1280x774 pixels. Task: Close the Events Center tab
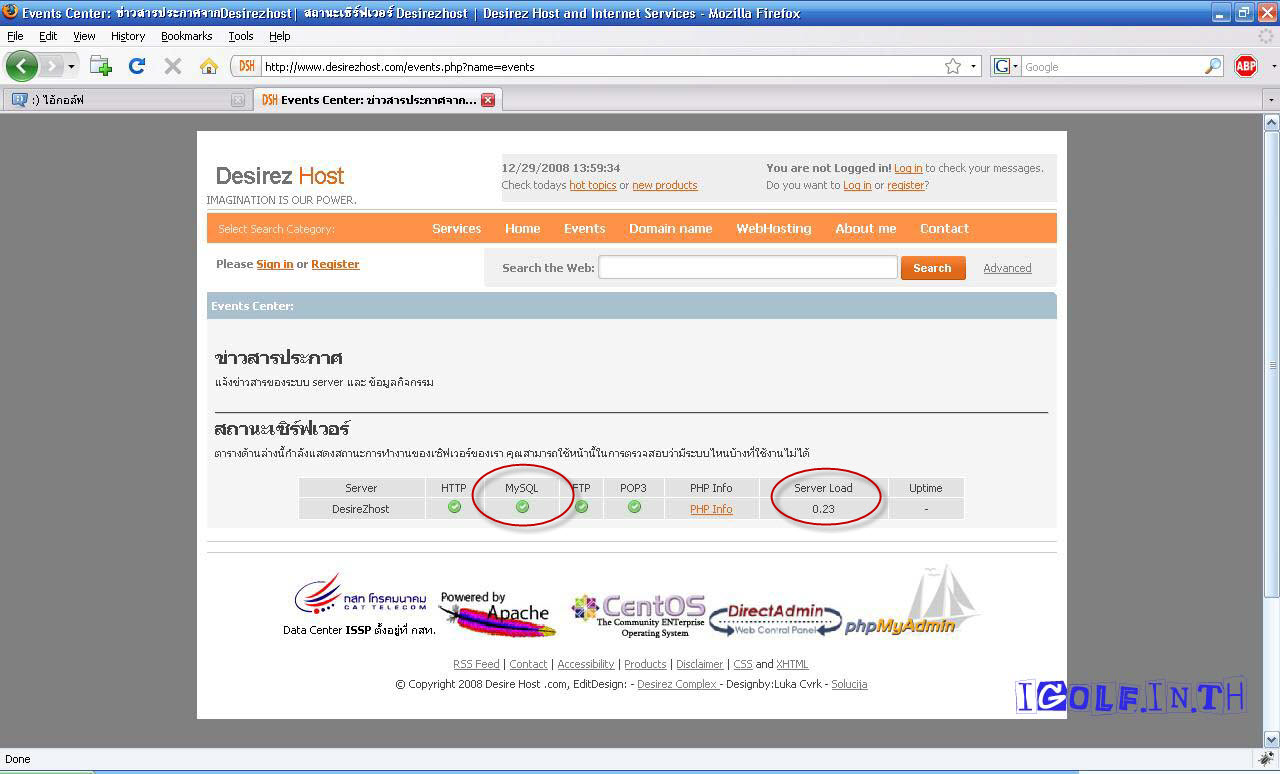[x=488, y=100]
